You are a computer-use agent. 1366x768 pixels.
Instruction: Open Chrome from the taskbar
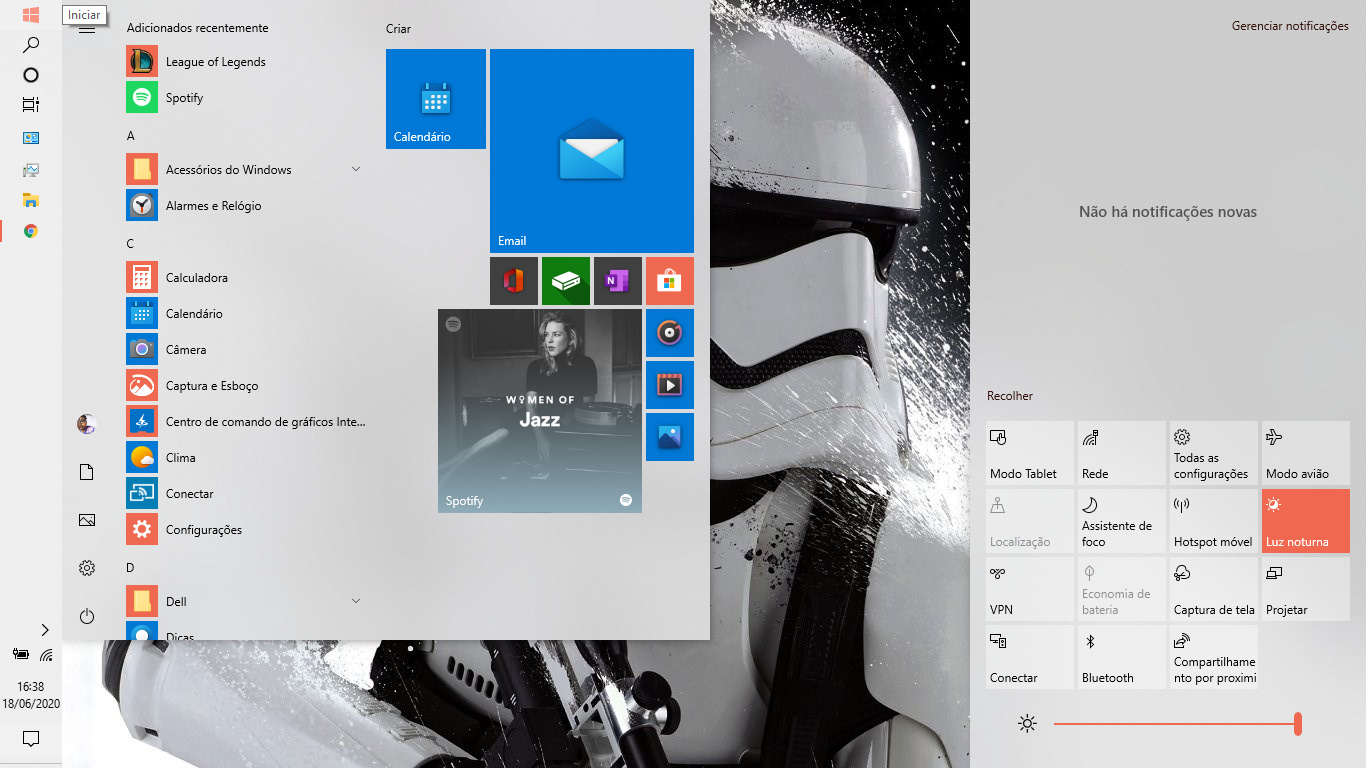[31, 231]
